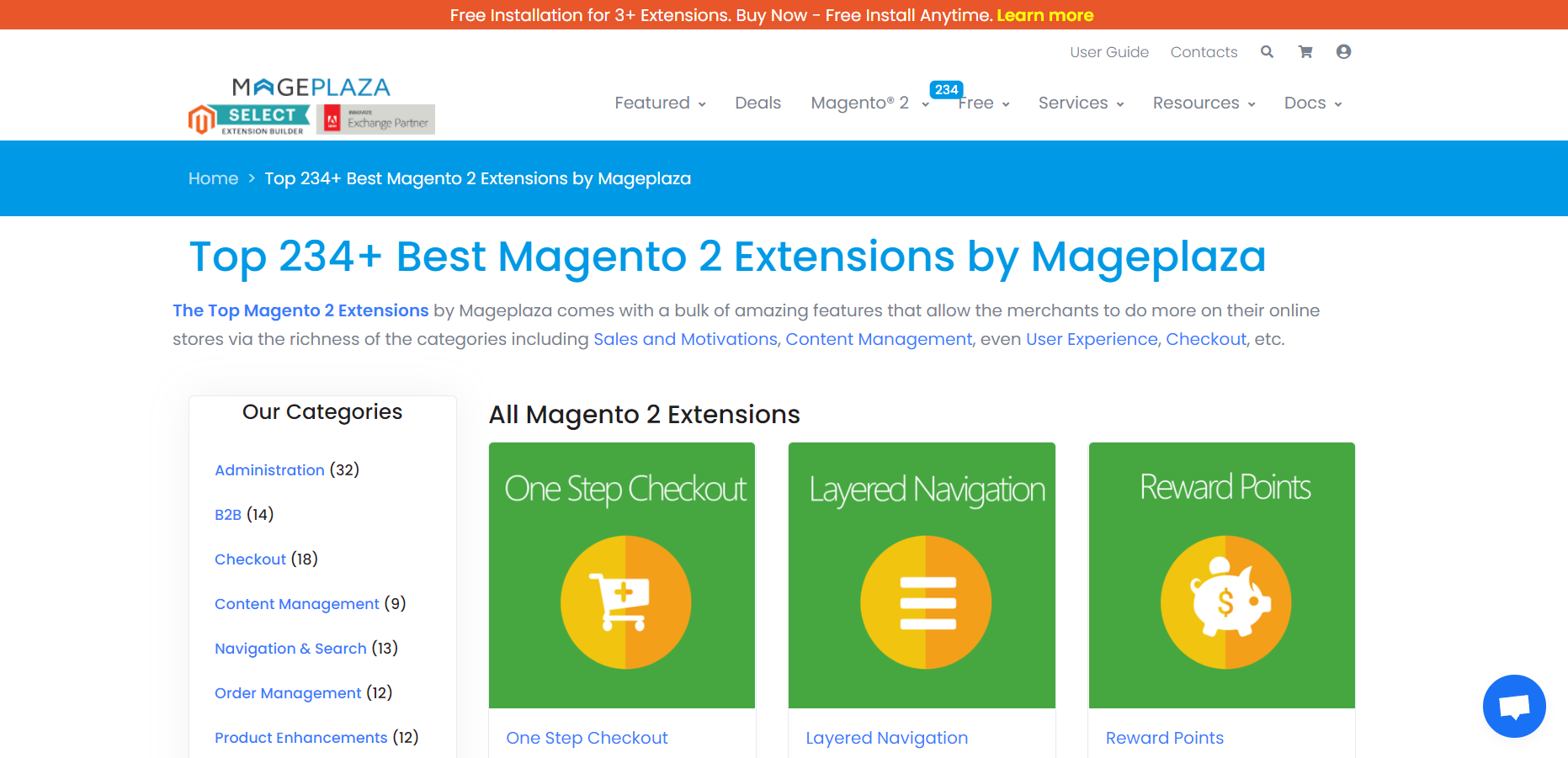Go to Home breadcrumb
Screen dimensions: 1568x758
213,178
